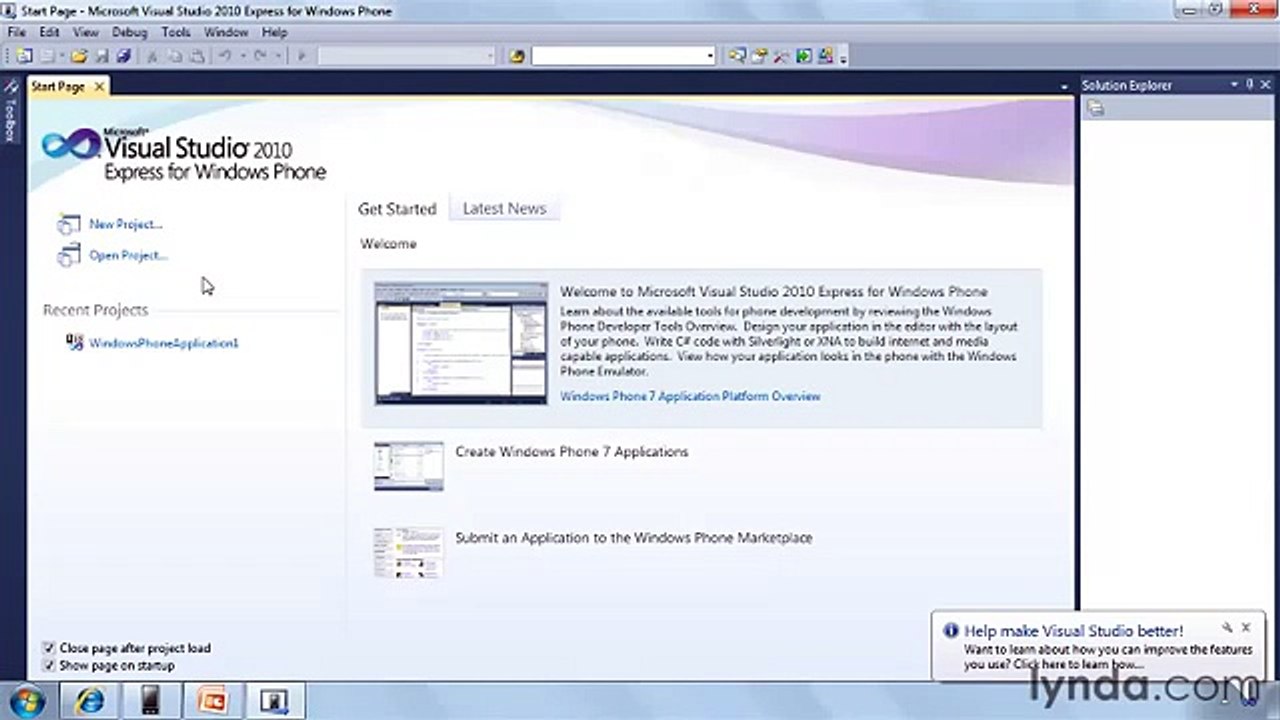Screen dimensions: 1280x720
Task: Open the Find combo box dropdown arrow
Action: (x=710, y=56)
